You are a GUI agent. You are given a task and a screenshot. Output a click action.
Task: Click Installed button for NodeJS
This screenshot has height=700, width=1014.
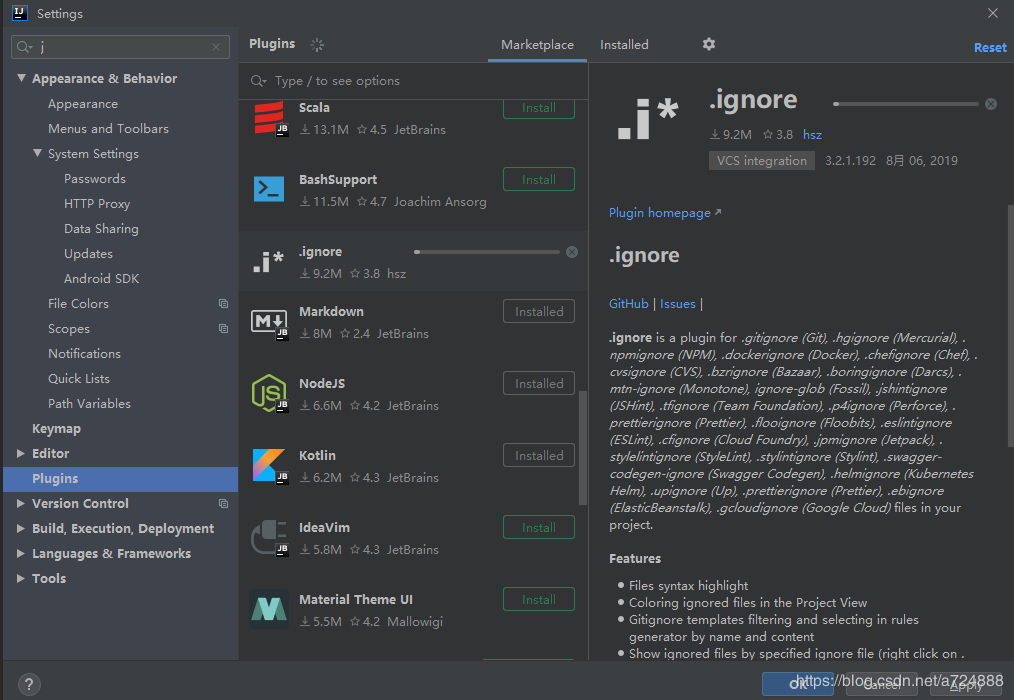coord(539,383)
